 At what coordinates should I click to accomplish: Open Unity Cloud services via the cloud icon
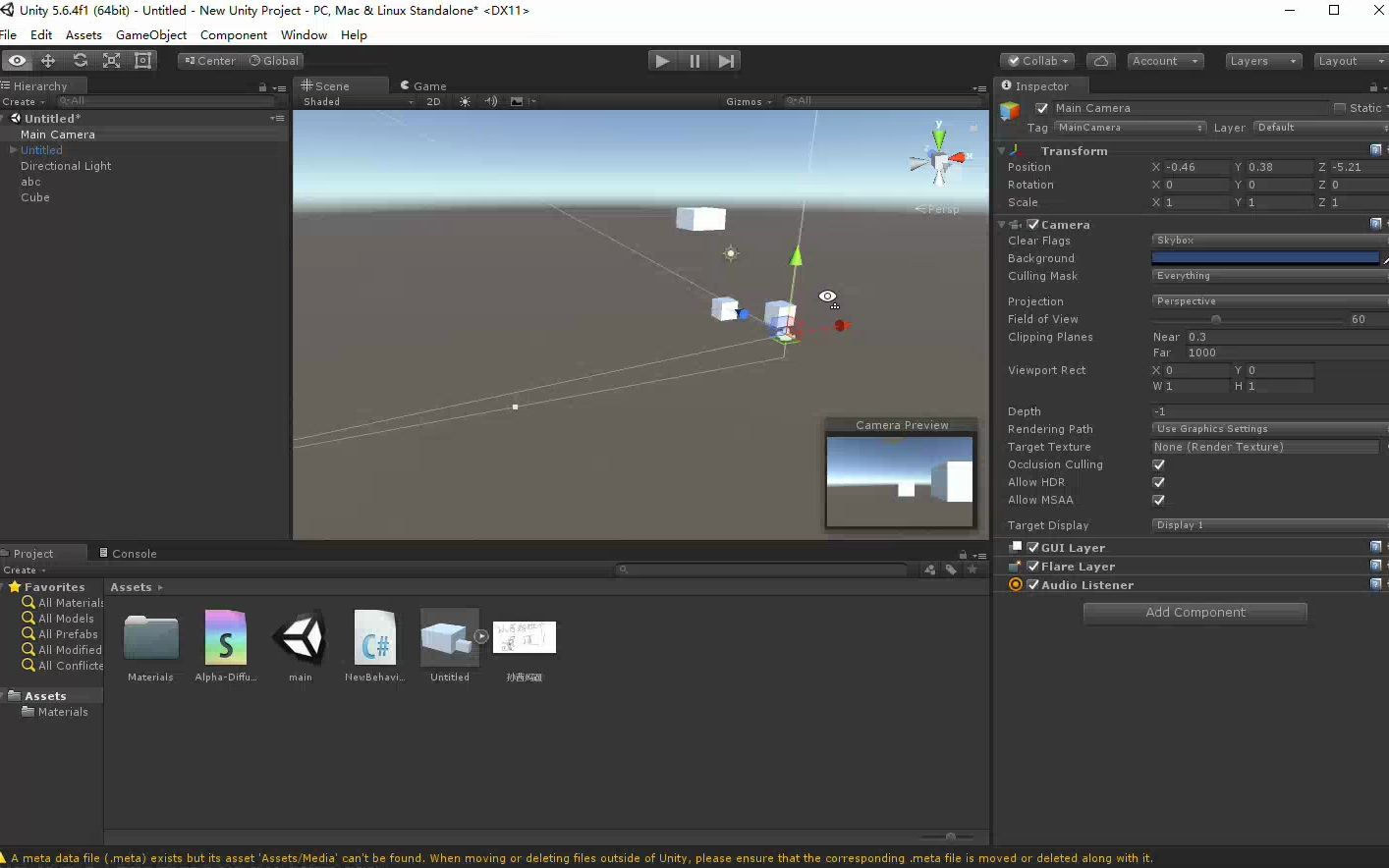pyautogui.click(x=1100, y=60)
